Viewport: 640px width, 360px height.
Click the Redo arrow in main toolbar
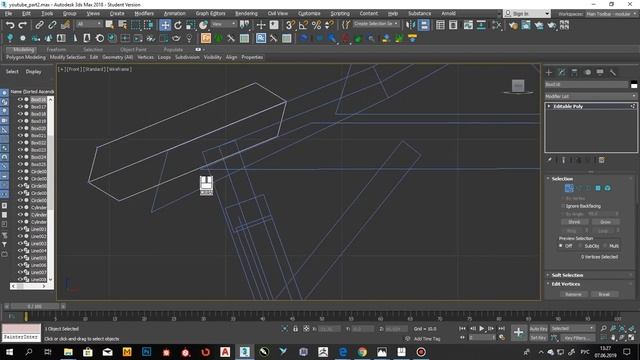pos(22,25)
